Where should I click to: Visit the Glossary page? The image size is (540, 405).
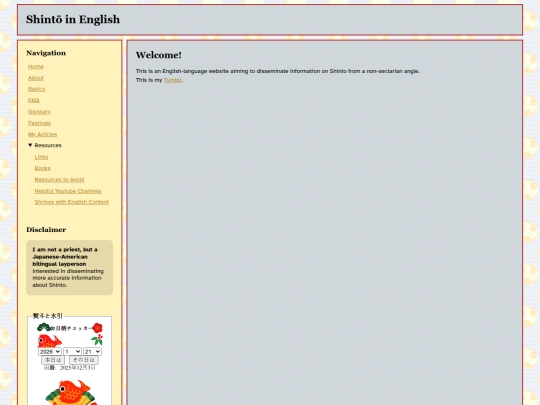point(39,112)
